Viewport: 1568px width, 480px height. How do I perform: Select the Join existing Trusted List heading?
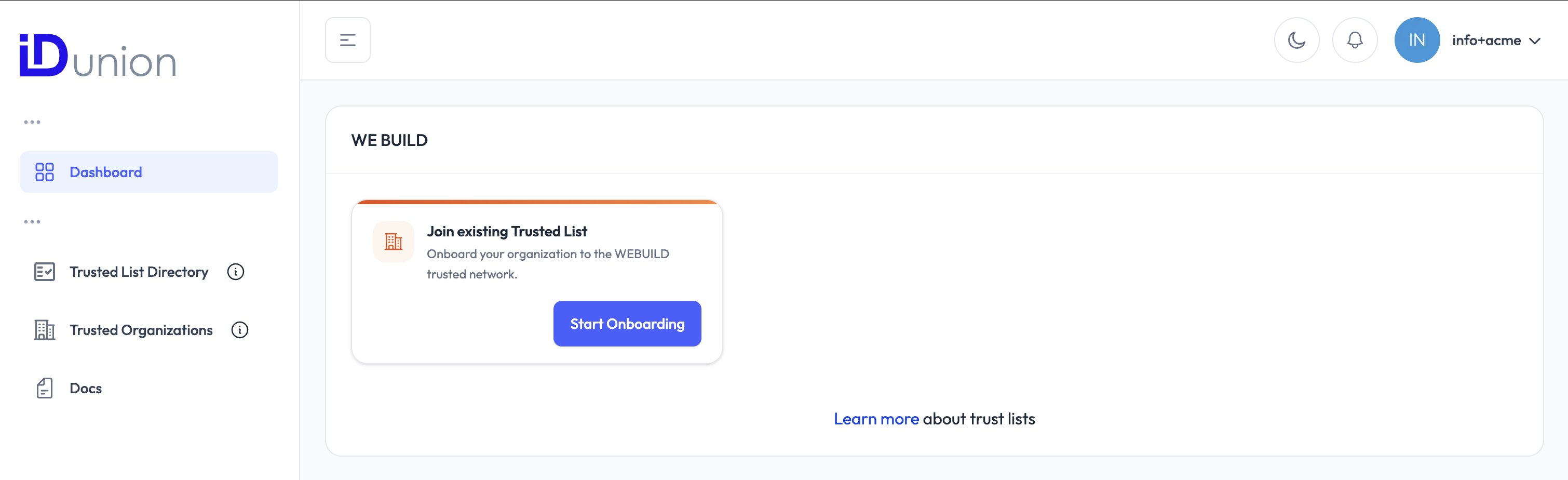506,232
